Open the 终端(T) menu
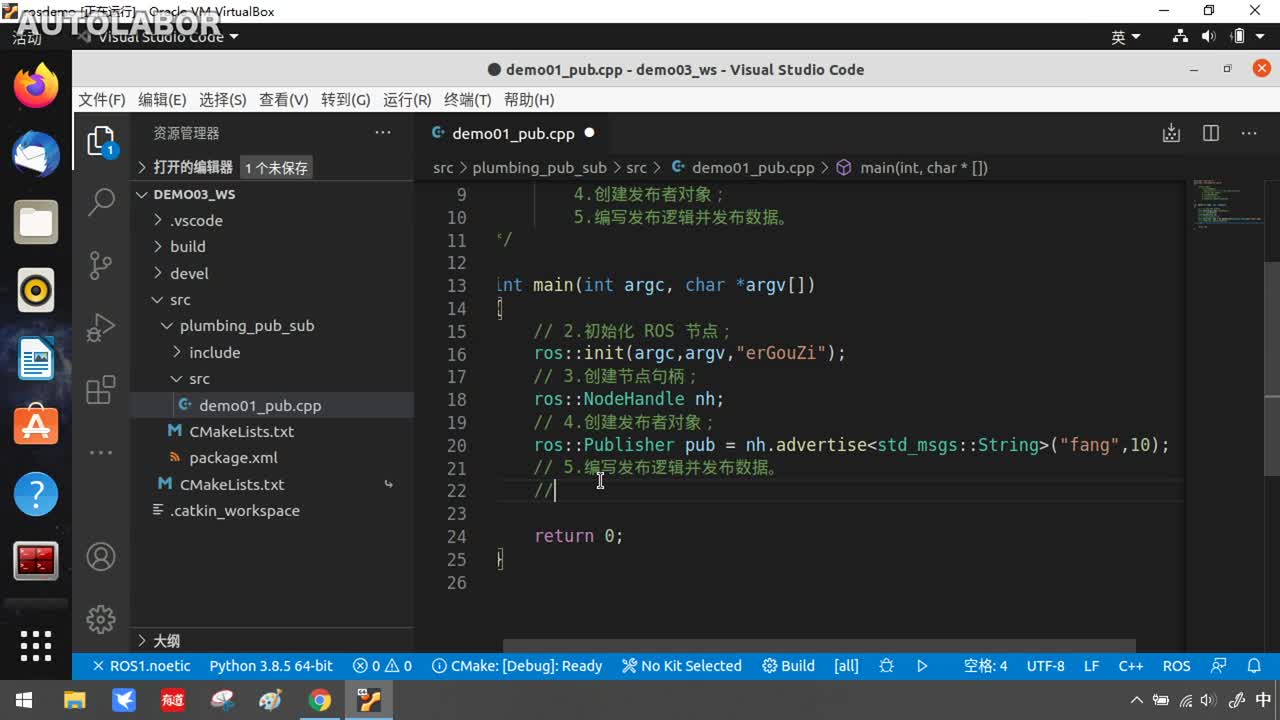This screenshot has width=1280, height=720. (467, 100)
